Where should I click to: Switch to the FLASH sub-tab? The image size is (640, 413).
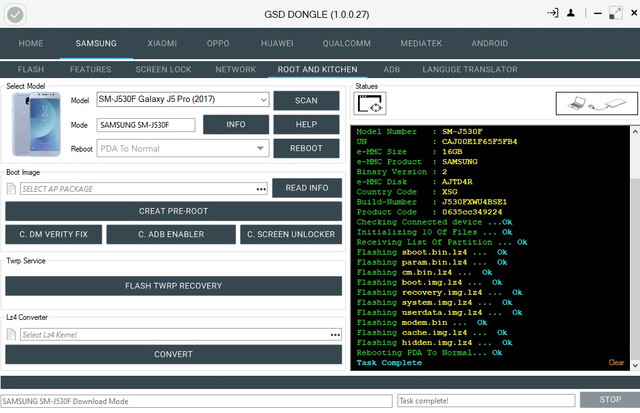click(x=31, y=69)
